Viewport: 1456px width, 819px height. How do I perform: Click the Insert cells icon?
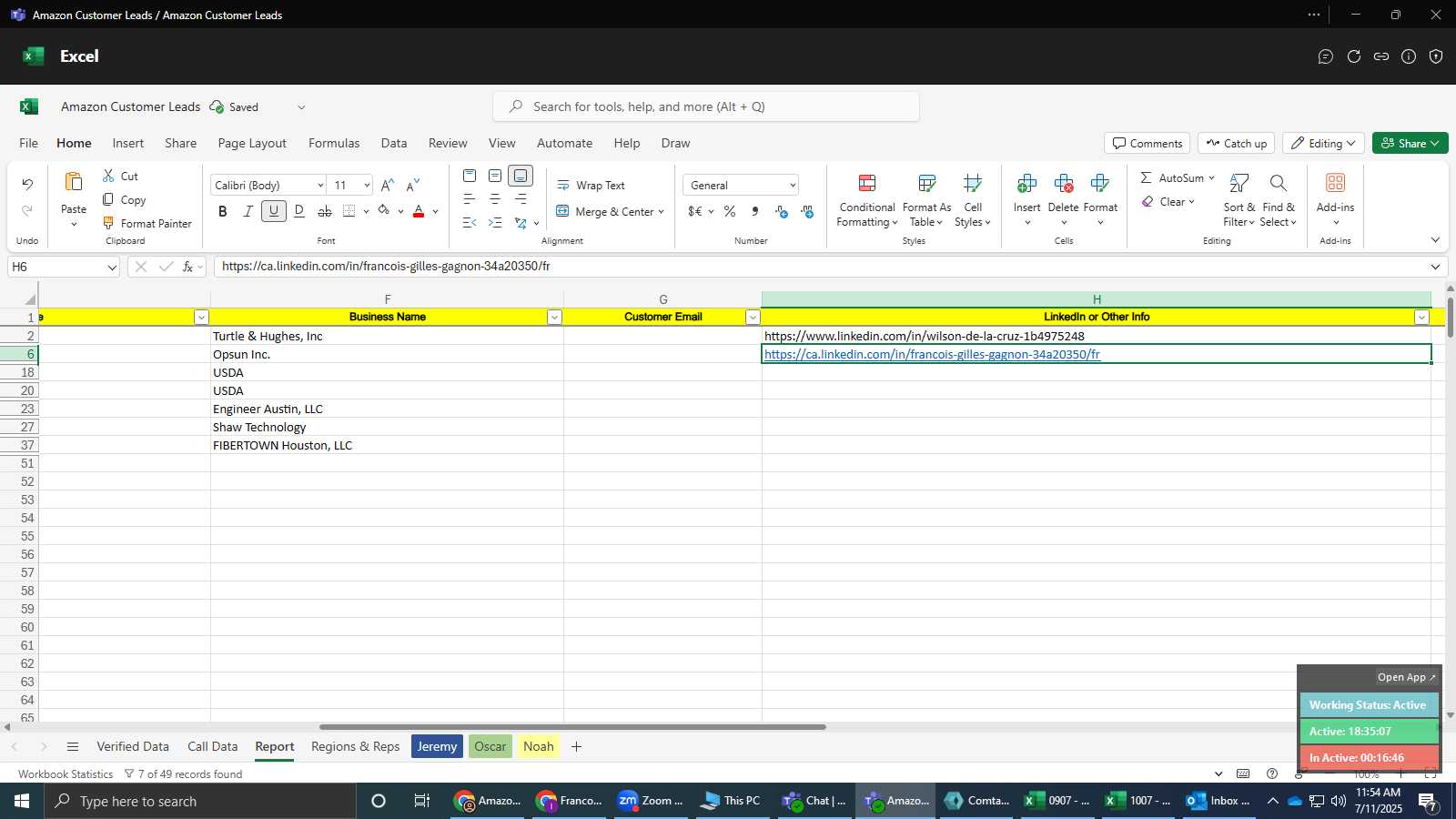click(1027, 184)
